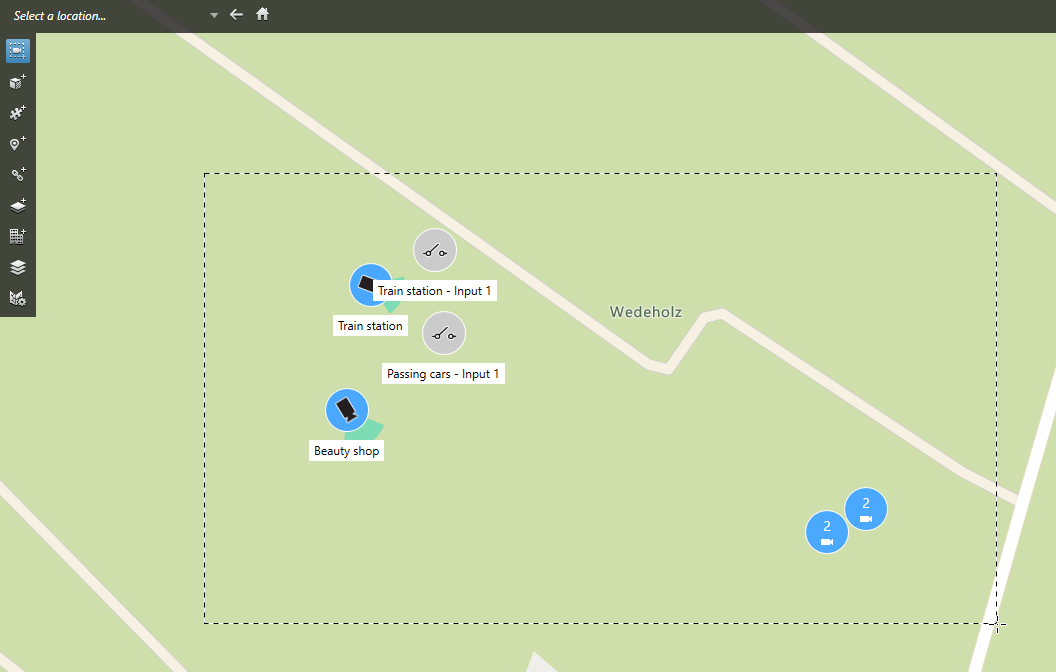This screenshot has width=1056, height=672.
Task: Select the add location pin tool
Action: pyautogui.click(x=17, y=144)
